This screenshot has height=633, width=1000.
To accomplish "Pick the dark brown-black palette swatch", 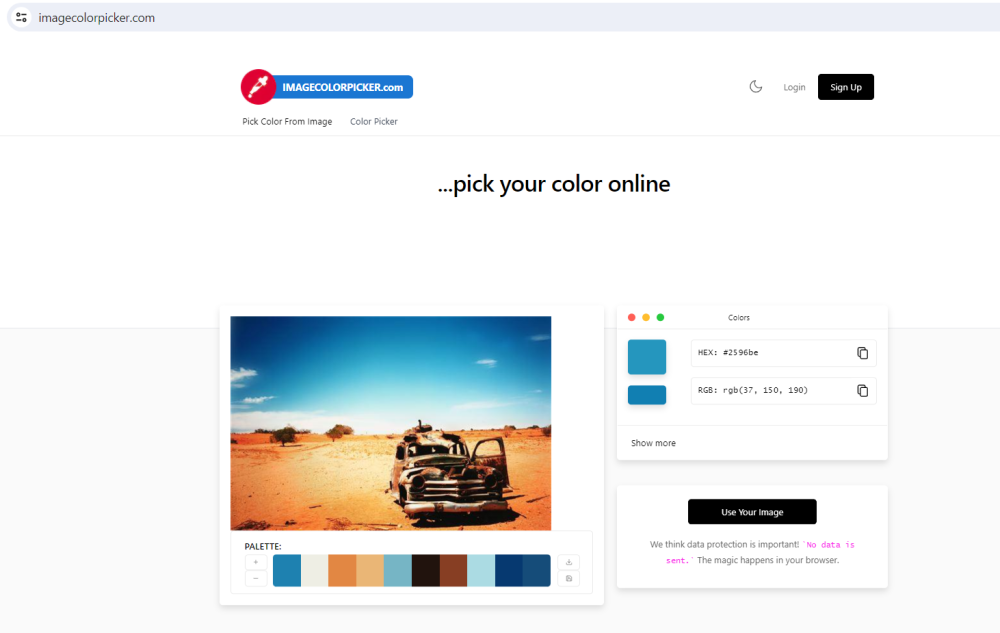I will tap(425, 570).
